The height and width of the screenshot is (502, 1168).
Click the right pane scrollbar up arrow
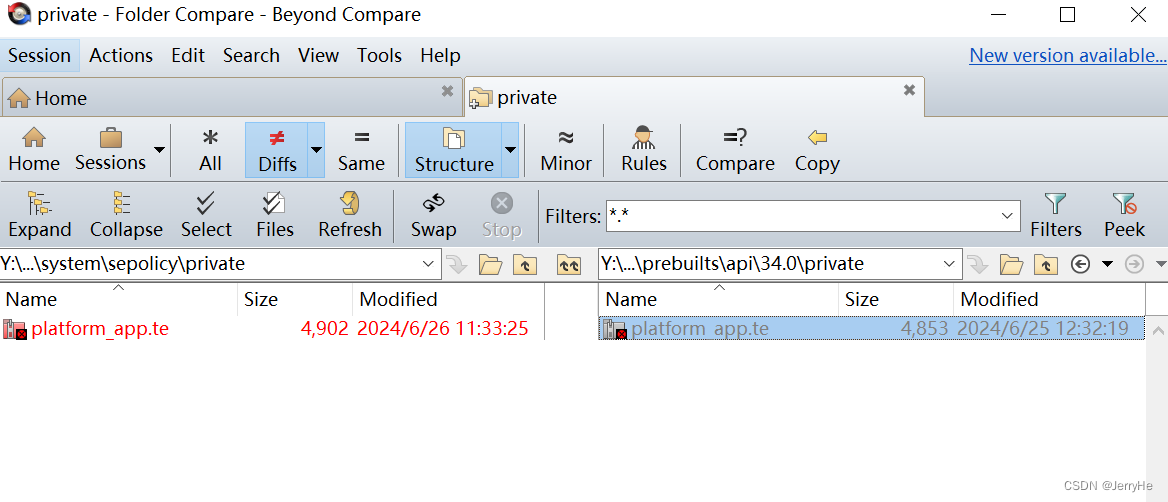tap(1157, 329)
